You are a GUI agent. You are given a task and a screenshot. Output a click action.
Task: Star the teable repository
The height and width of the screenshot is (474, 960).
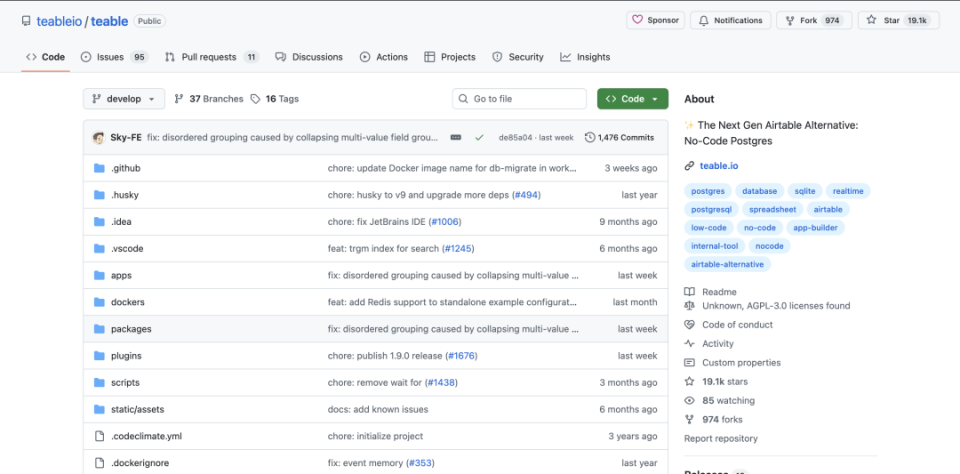(898, 20)
